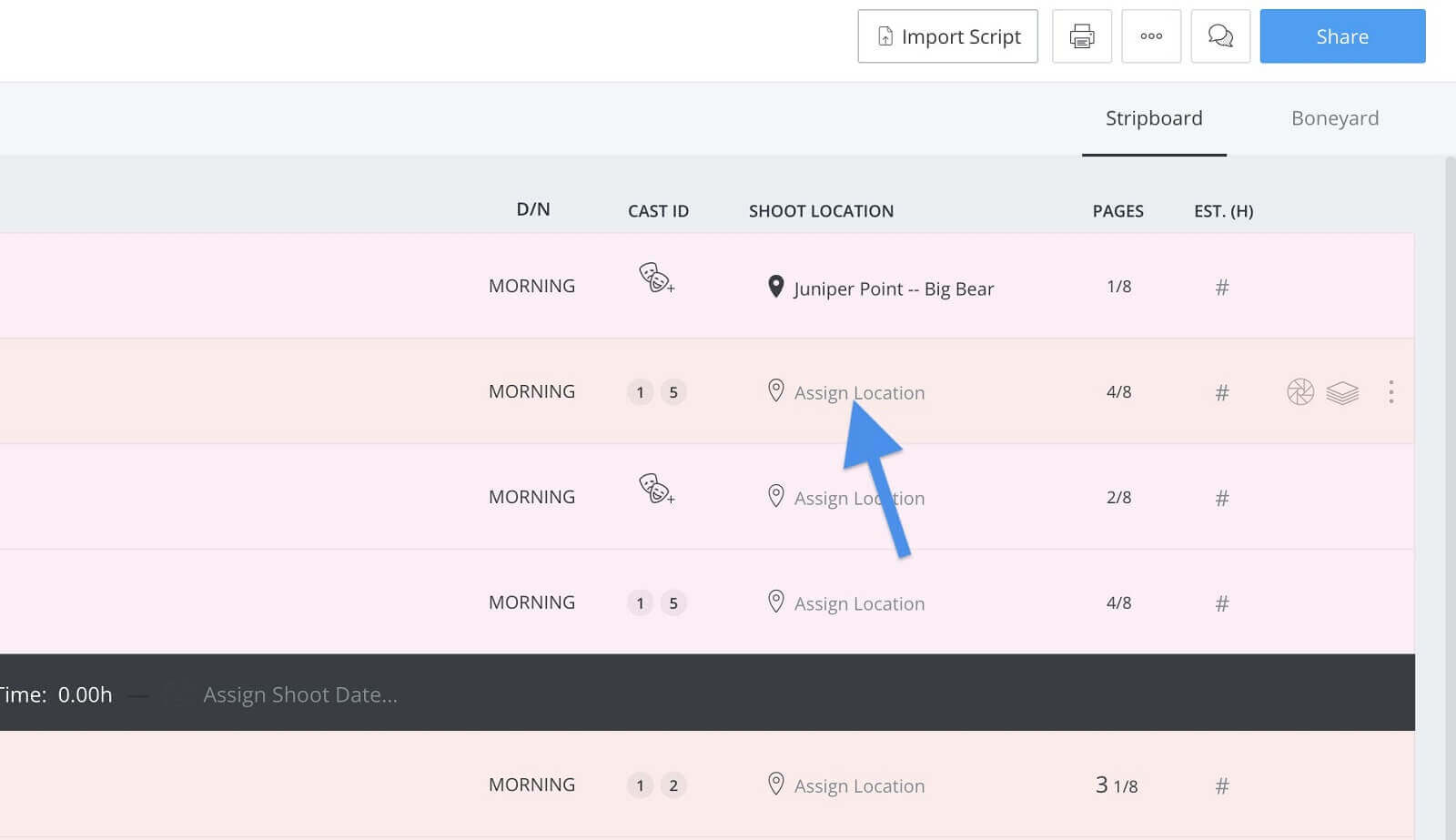This screenshot has width=1456, height=840.
Task: Open the comments chat panel
Action: coord(1220,36)
